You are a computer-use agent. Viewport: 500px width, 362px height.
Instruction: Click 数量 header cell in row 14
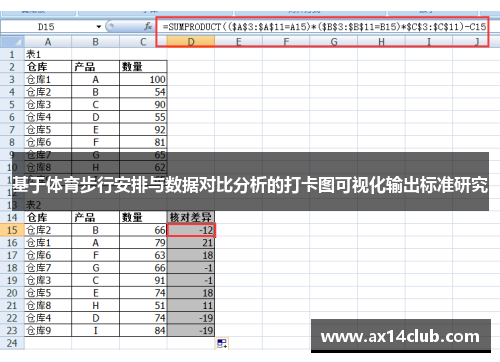point(143,217)
